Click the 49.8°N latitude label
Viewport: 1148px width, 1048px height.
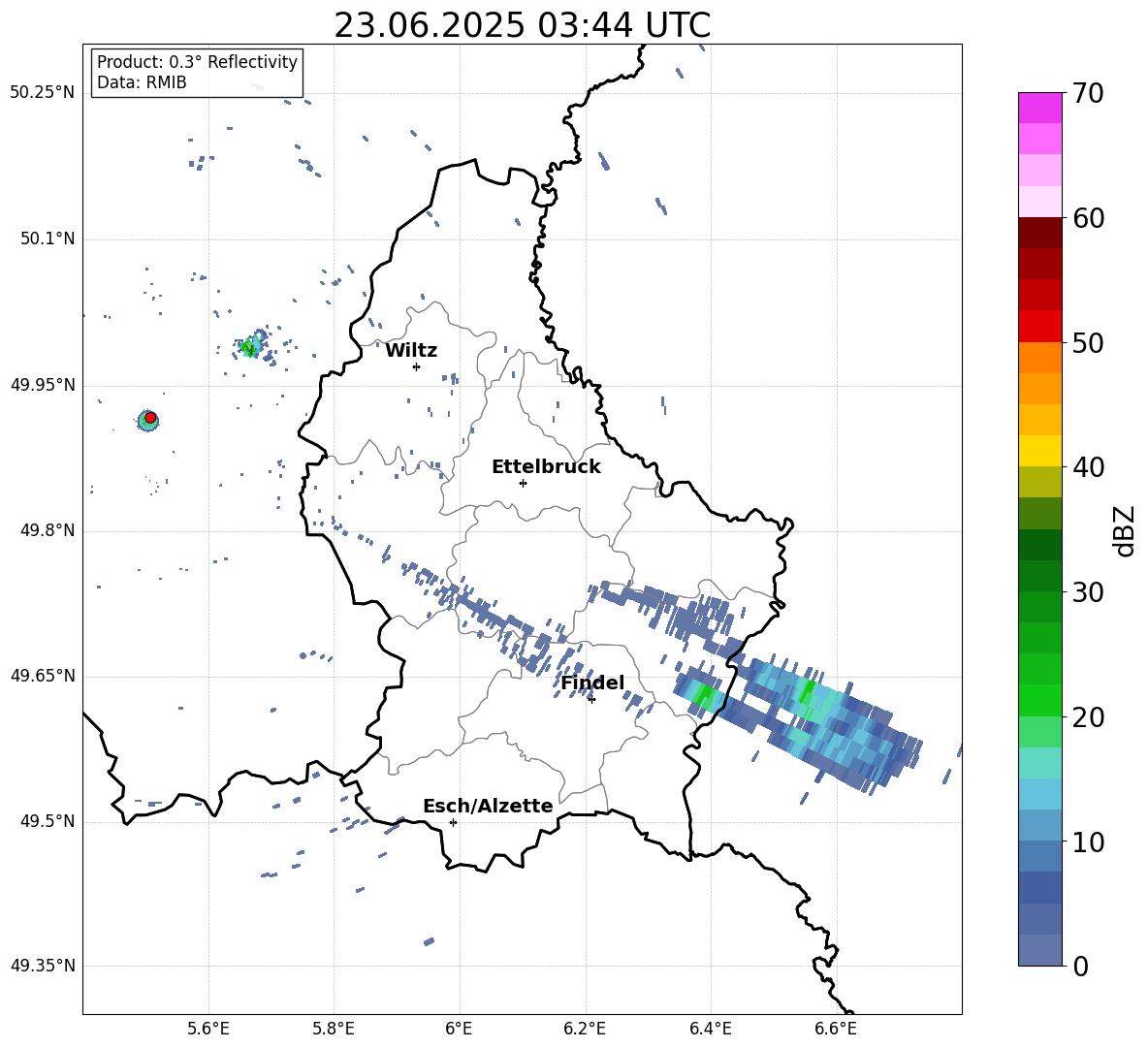(x=48, y=530)
